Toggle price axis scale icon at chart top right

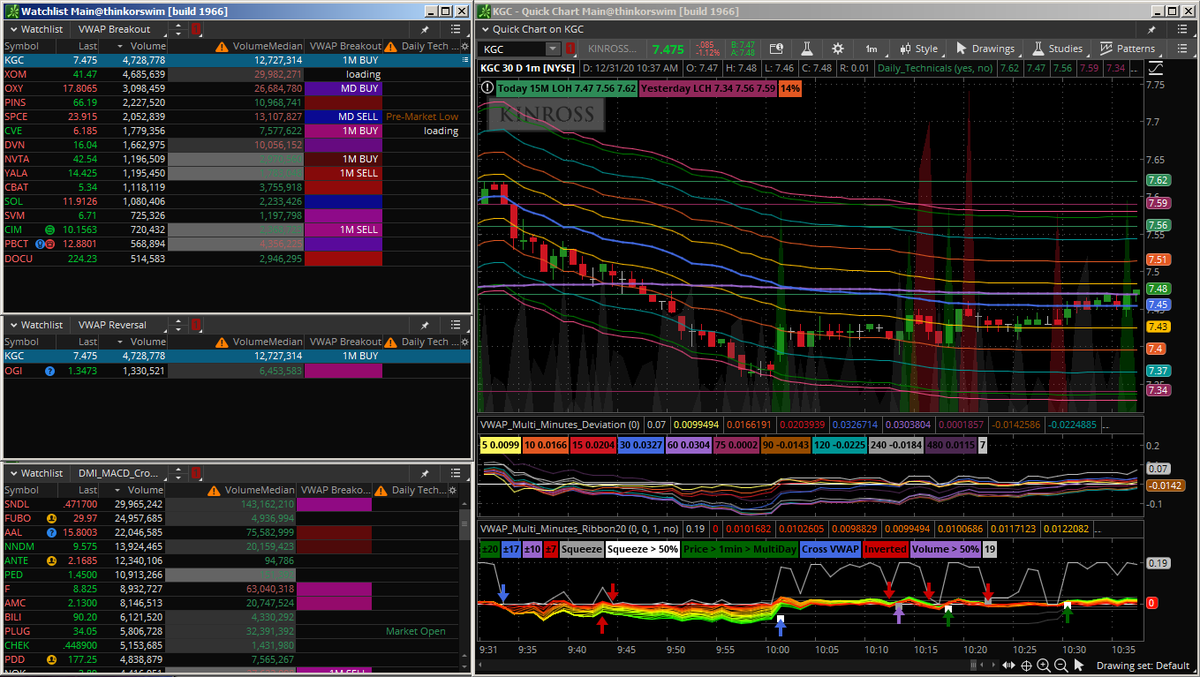click(x=1157, y=68)
